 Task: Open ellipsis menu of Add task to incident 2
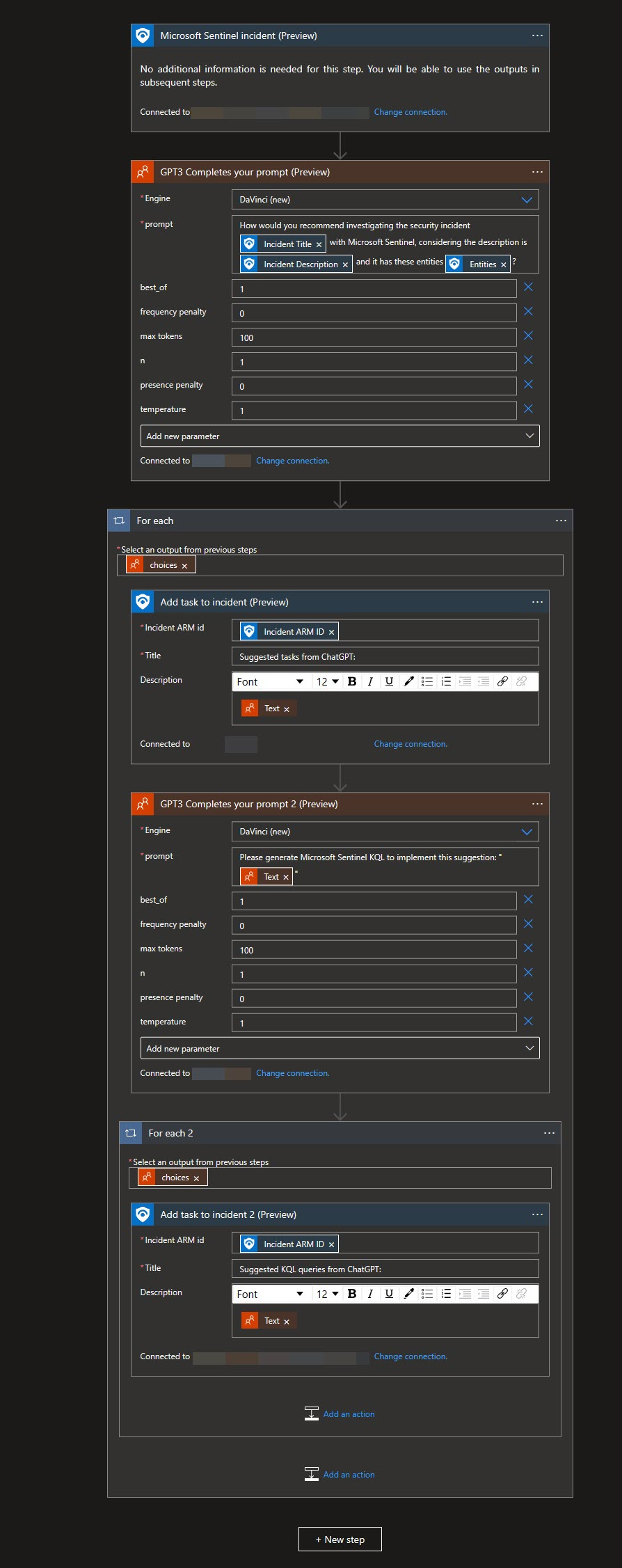[537, 1214]
